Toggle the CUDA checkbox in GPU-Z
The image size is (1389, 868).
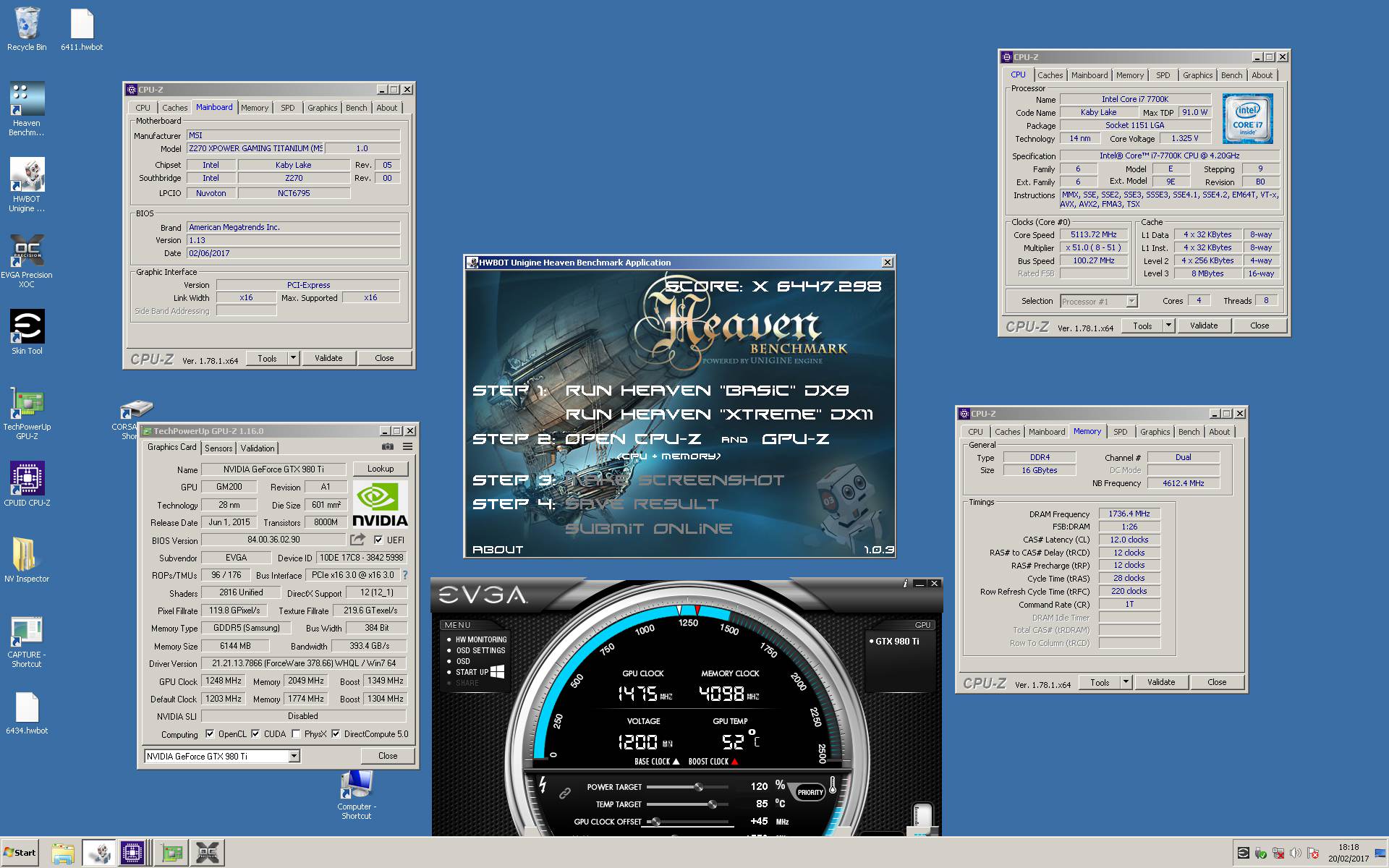click(255, 733)
